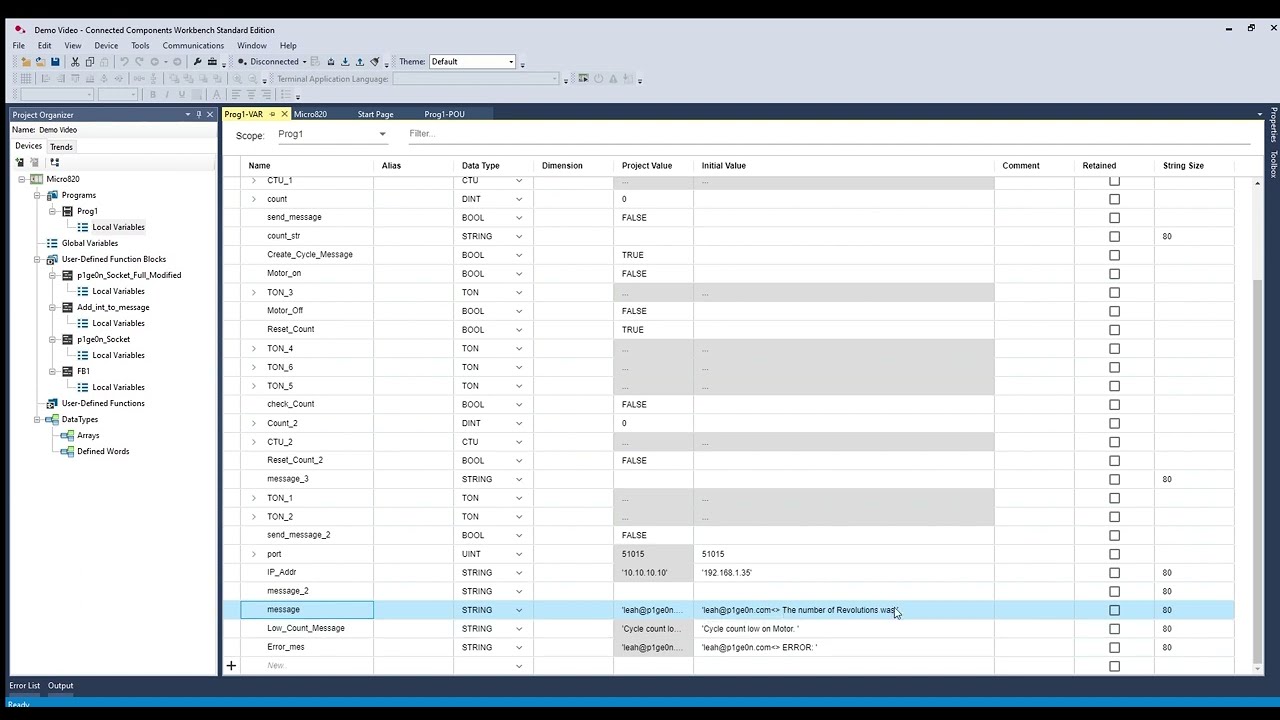This screenshot has width=1280, height=720.
Task: Click Add device icon in Project Organizer
Action: 21,162
